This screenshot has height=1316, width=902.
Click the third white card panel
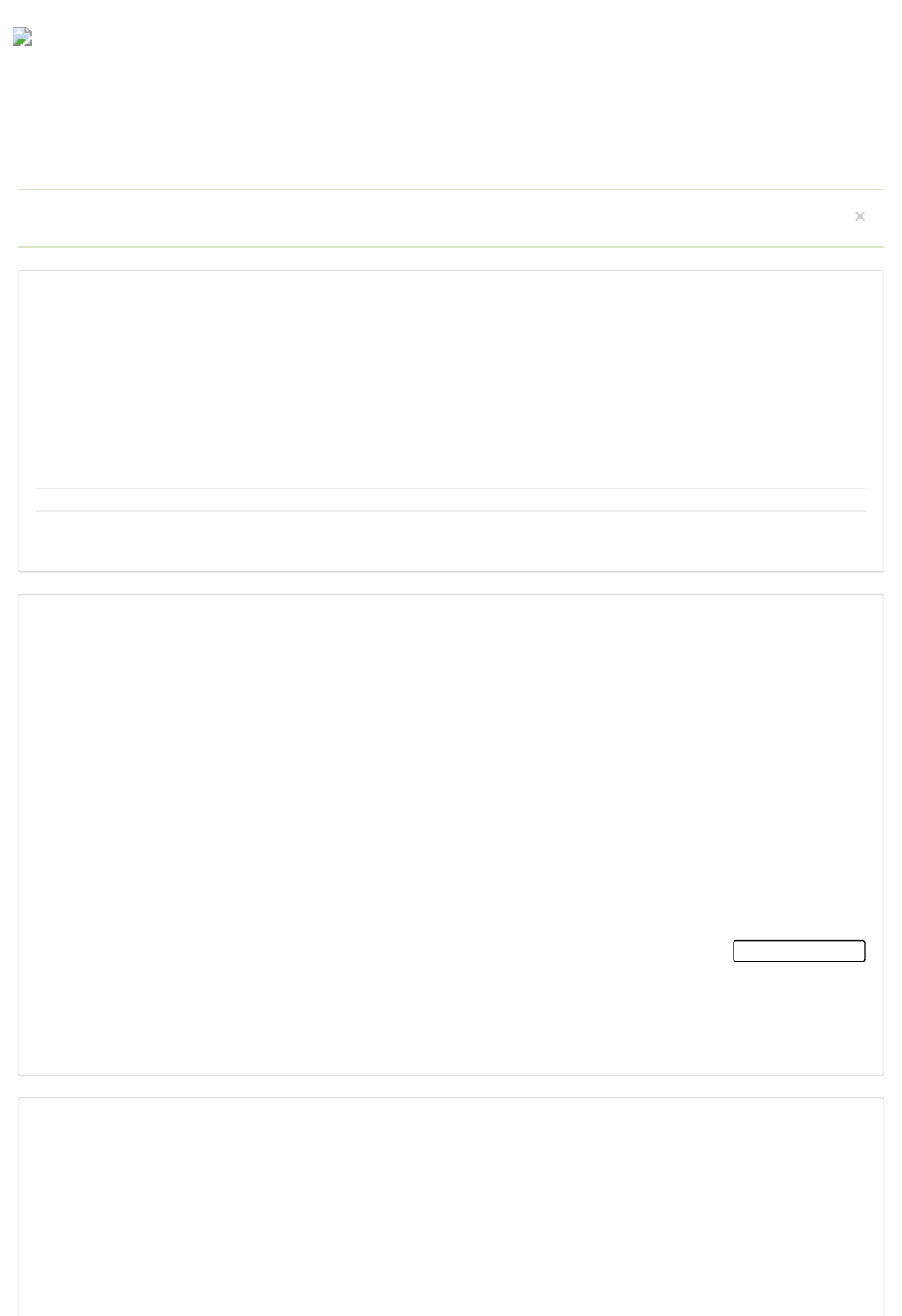pos(451,1207)
